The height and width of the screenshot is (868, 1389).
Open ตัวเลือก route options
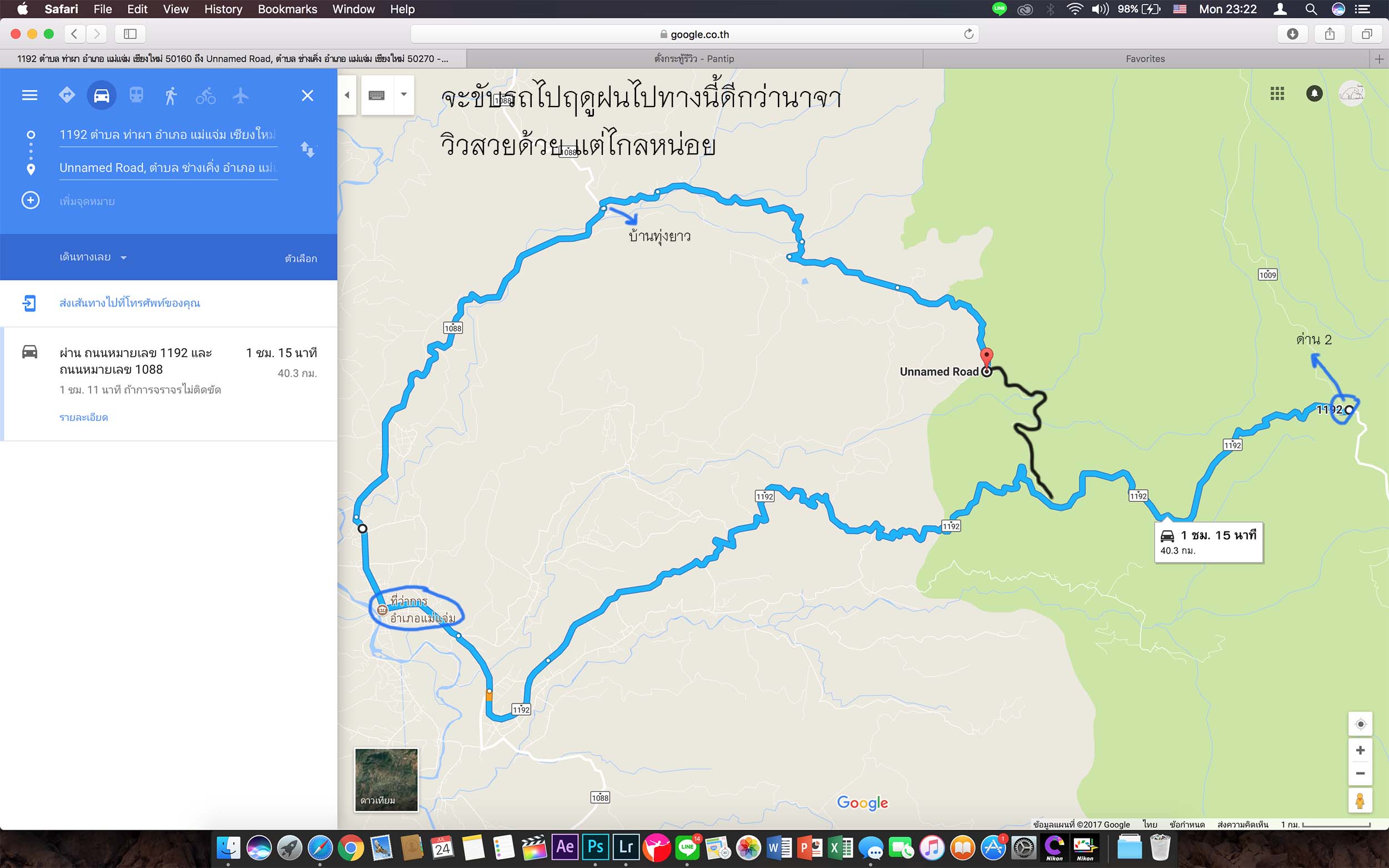(x=301, y=258)
